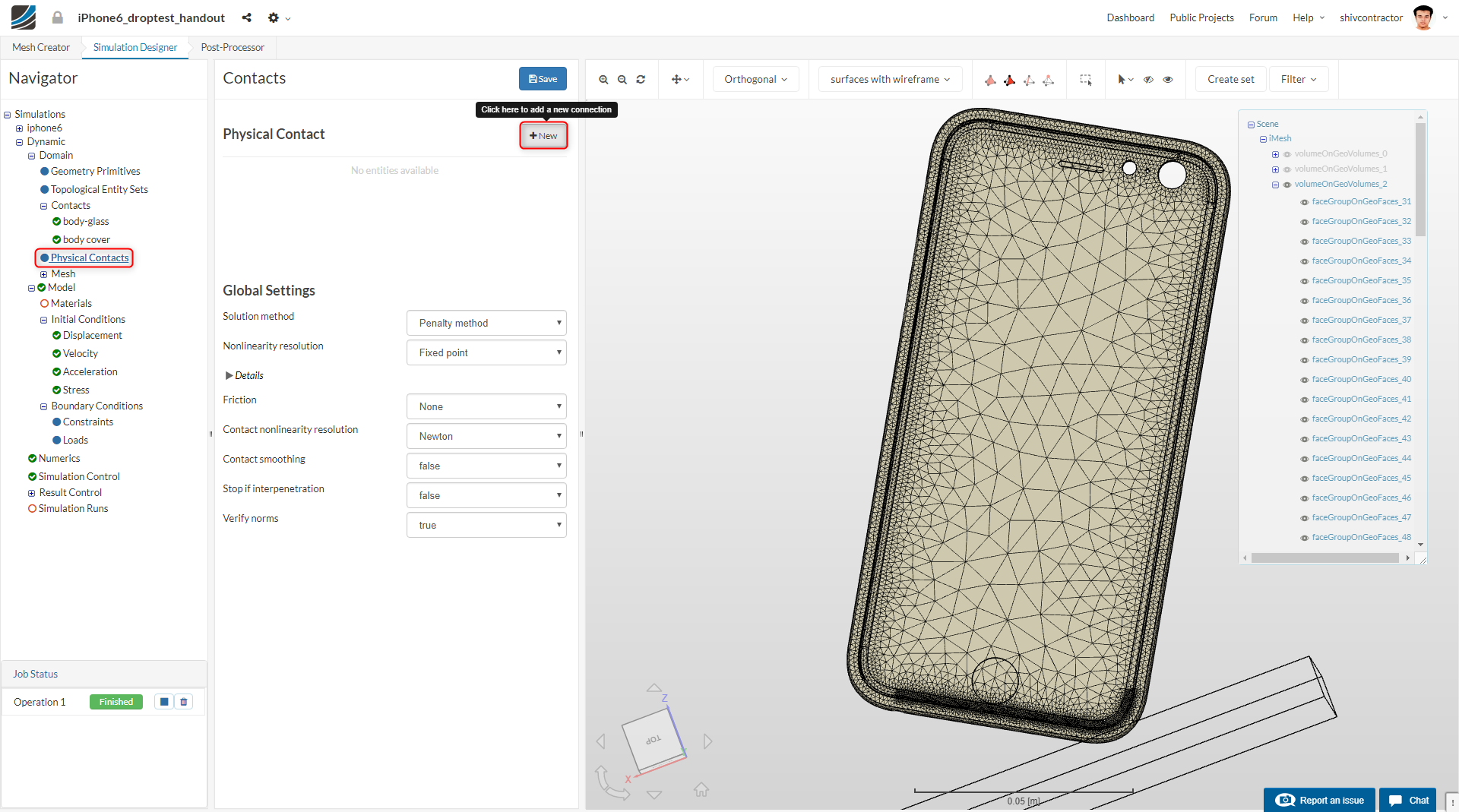Activate the box selection tool icon

pyautogui.click(x=1086, y=79)
